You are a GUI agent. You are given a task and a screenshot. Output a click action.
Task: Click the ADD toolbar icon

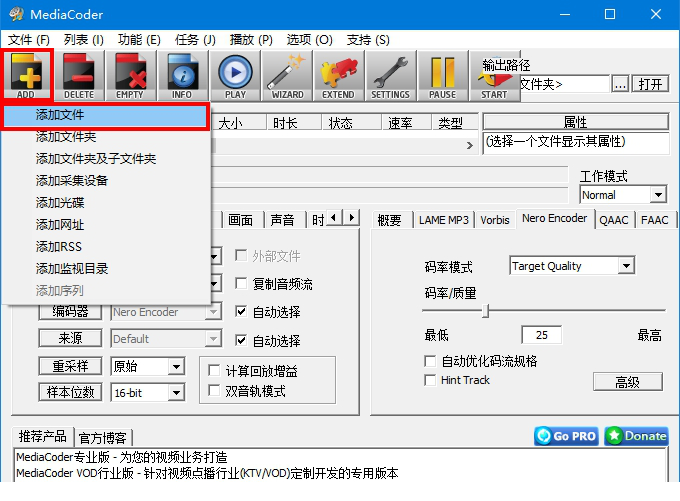(x=26, y=75)
